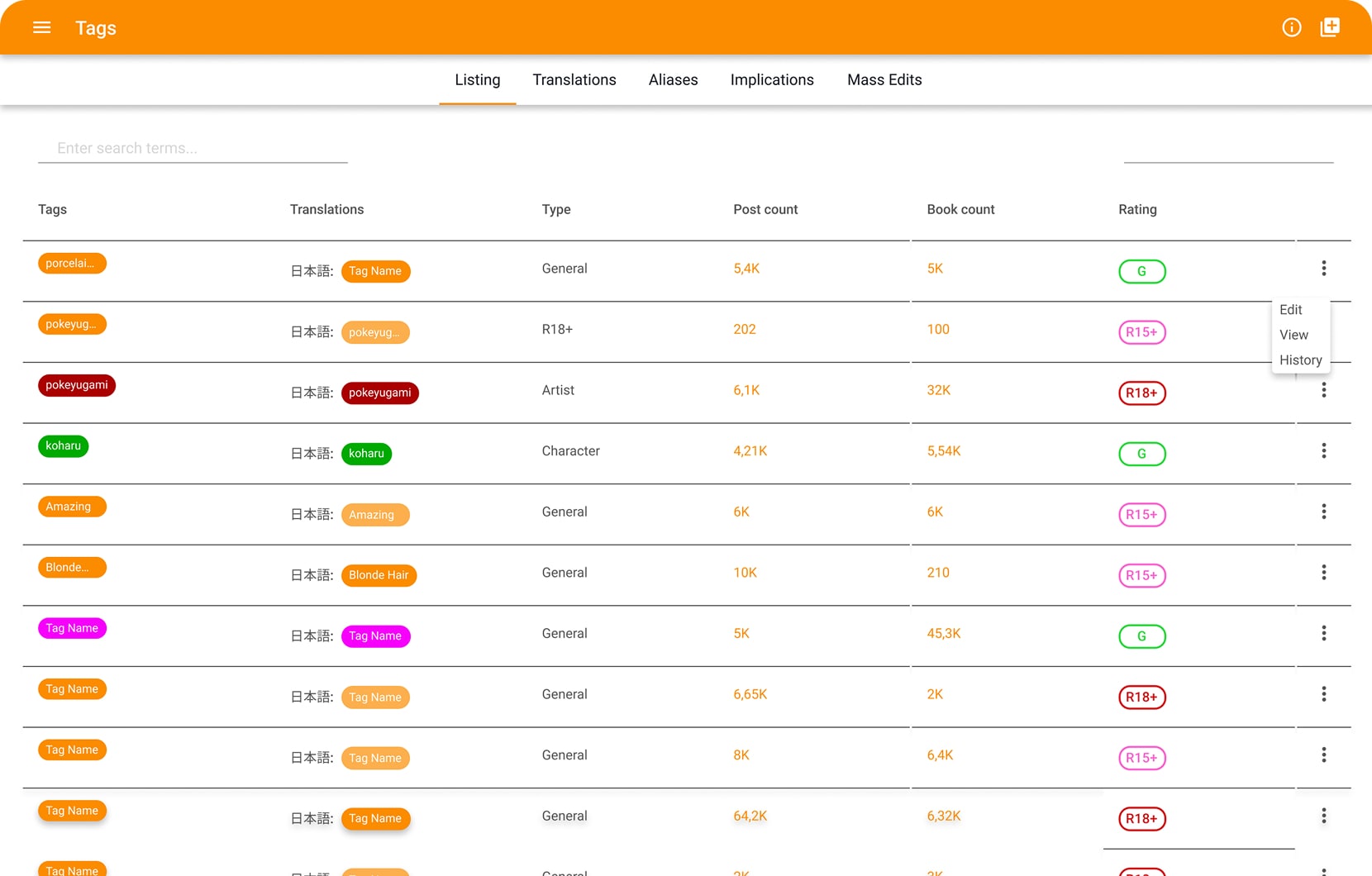This screenshot has width=1372, height=876.
Task: Click the green koharu character tag
Action: [x=63, y=446]
